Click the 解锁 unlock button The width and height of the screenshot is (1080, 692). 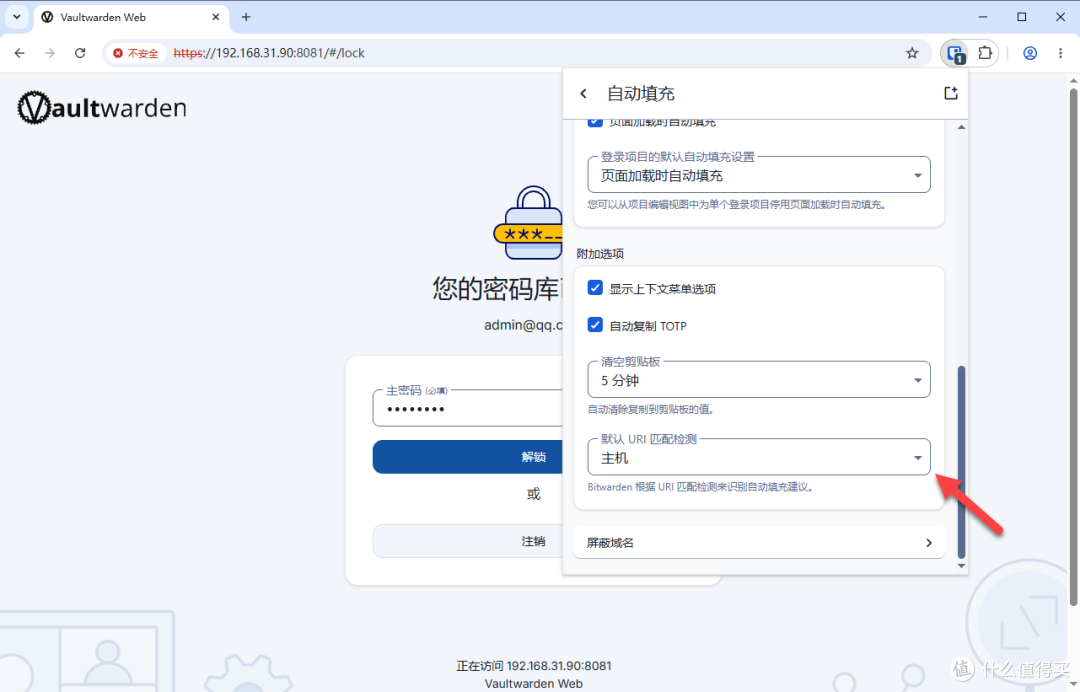tap(468, 457)
